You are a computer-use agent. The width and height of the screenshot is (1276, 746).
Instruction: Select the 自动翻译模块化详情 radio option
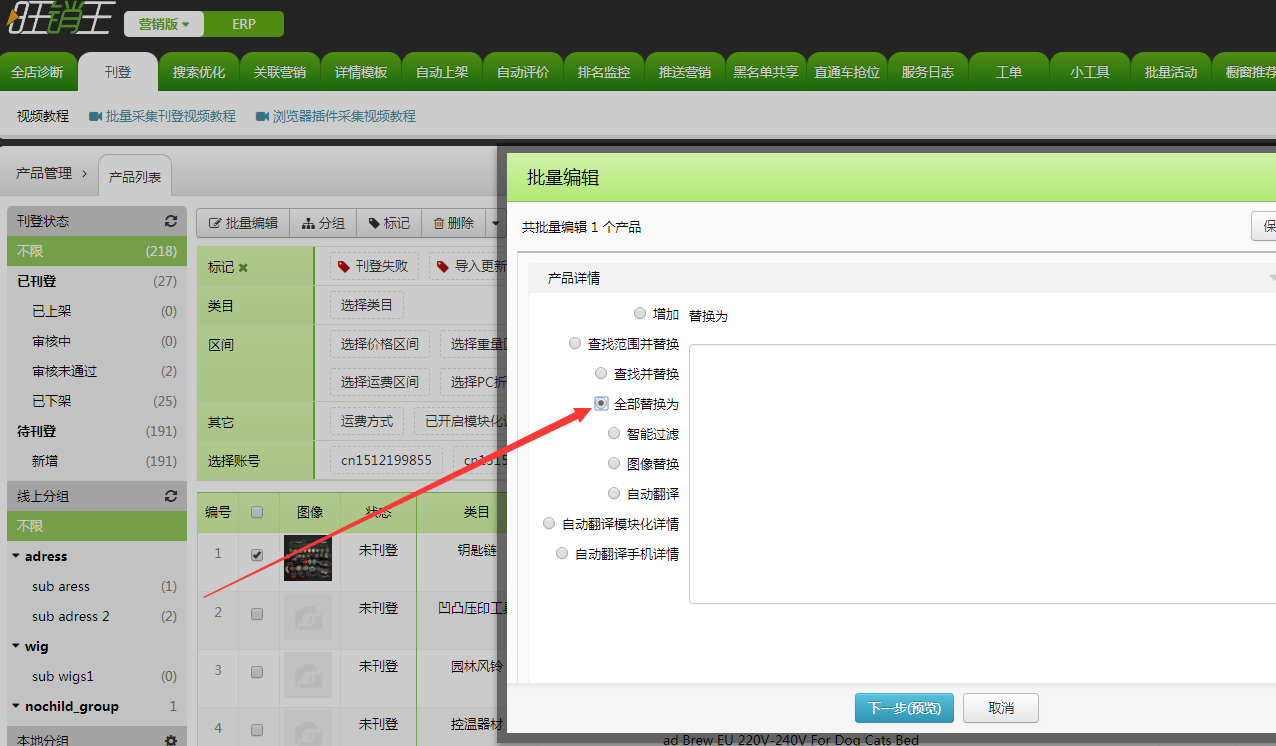(549, 523)
